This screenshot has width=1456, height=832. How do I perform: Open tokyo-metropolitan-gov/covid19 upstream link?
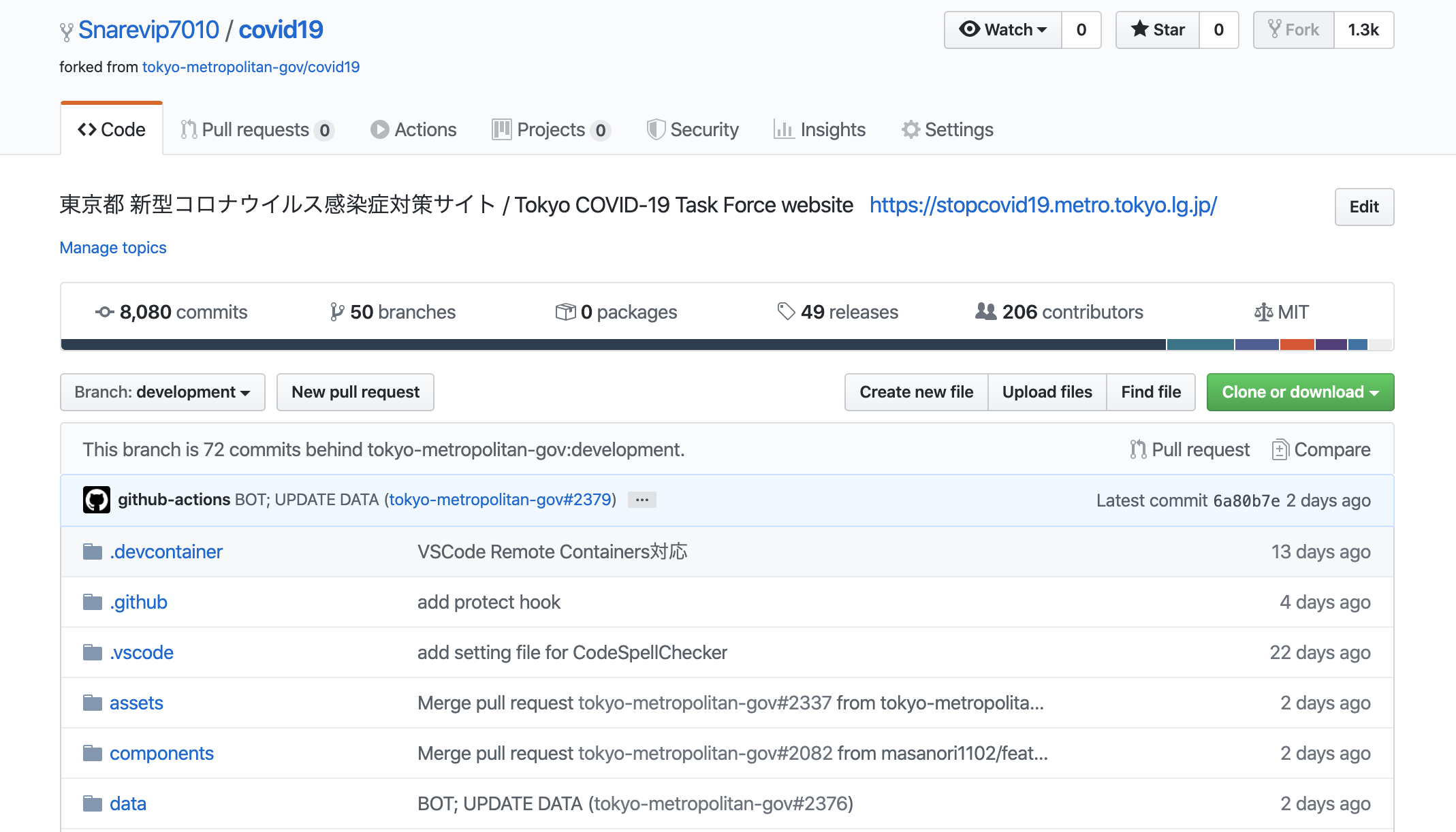pyautogui.click(x=251, y=67)
